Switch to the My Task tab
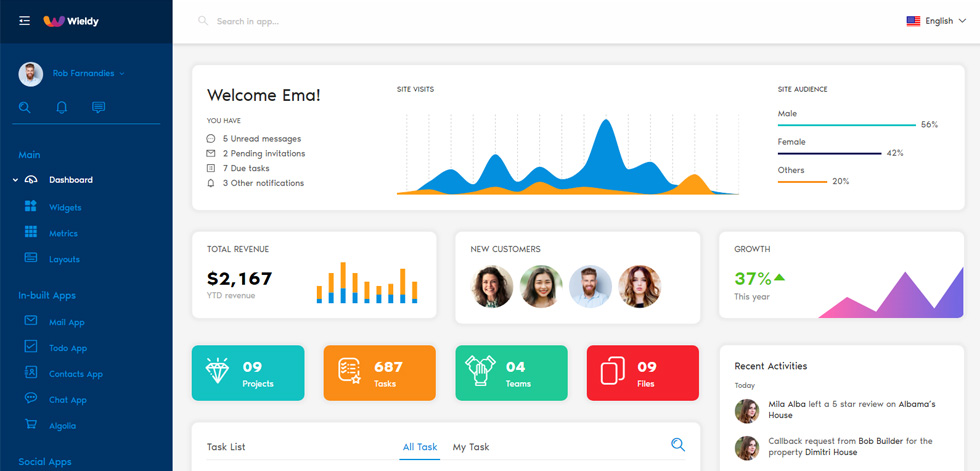The width and height of the screenshot is (980, 471). click(x=471, y=447)
